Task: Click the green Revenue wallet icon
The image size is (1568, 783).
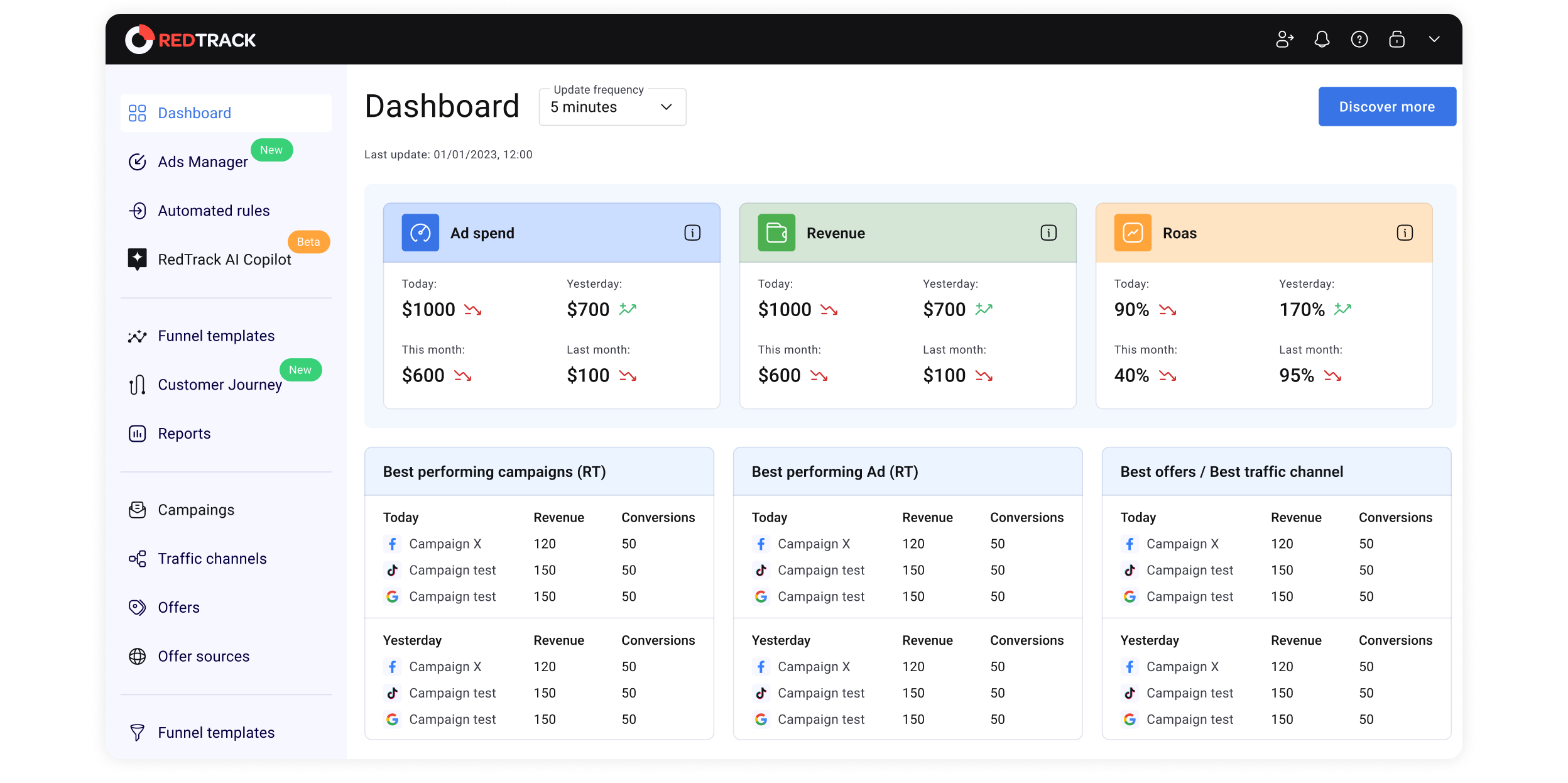Action: [776, 233]
